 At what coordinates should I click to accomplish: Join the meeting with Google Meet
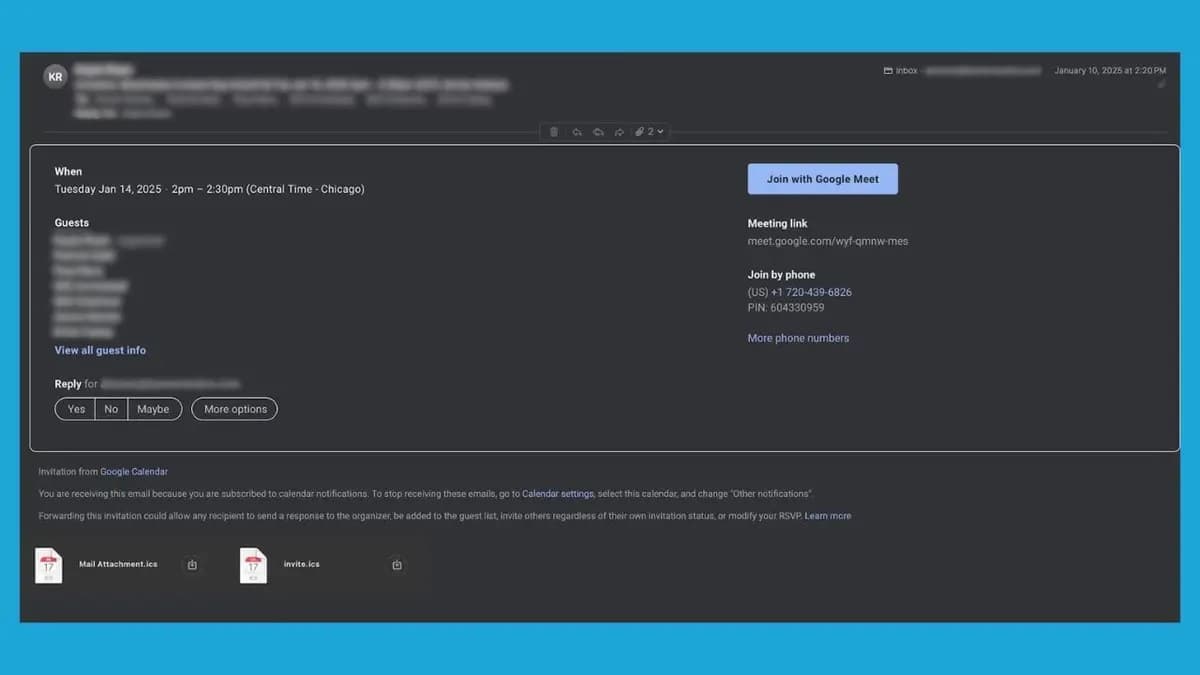(x=822, y=178)
